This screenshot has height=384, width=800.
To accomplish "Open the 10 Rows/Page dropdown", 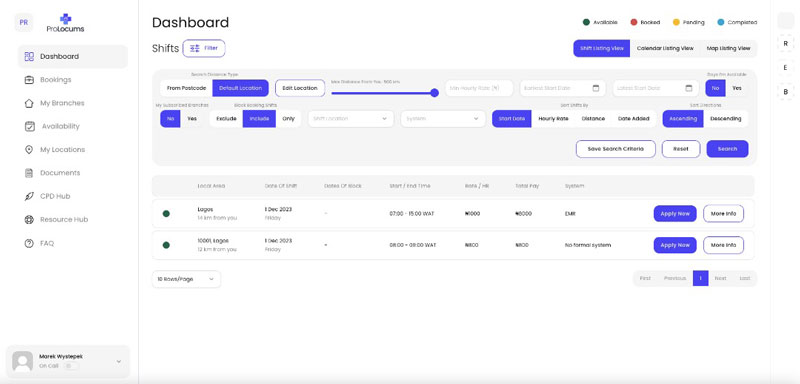I will click(x=186, y=279).
